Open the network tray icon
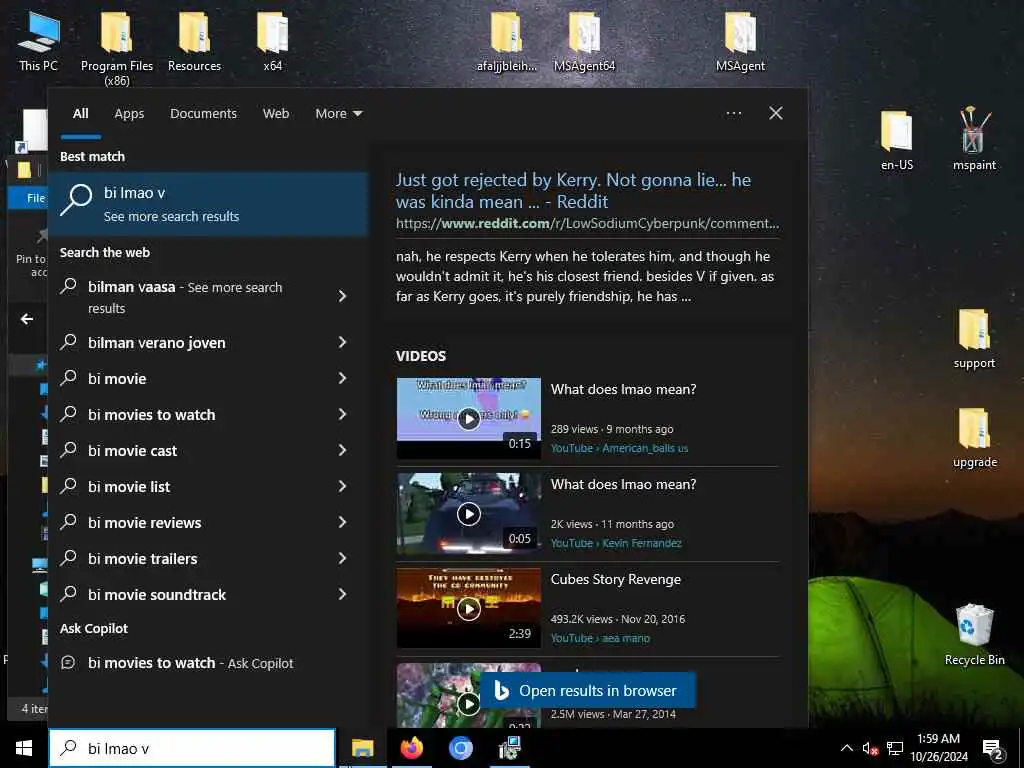The height and width of the screenshot is (768, 1024). (x=895, y=748)
